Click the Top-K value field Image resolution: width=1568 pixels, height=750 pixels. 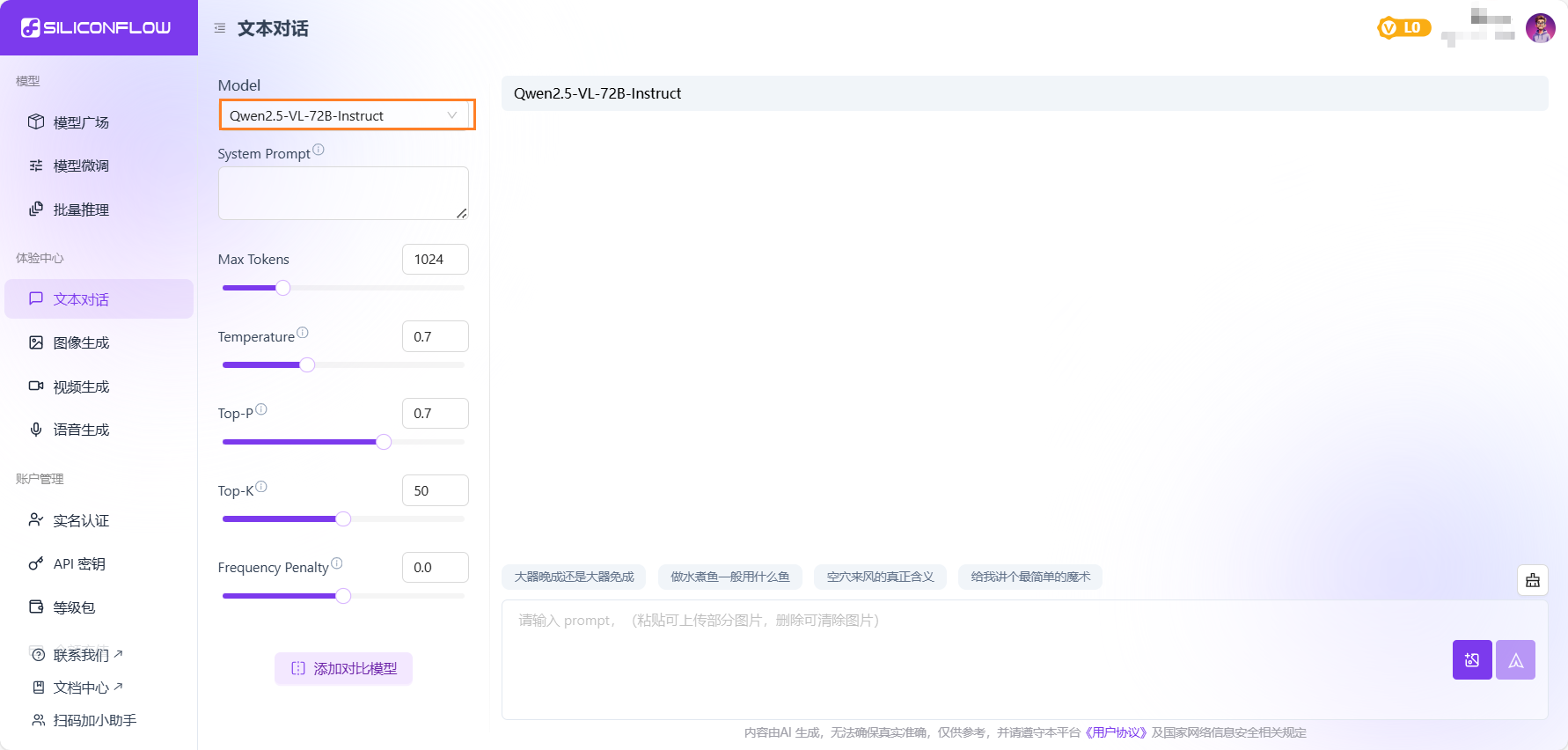point(436,490)
